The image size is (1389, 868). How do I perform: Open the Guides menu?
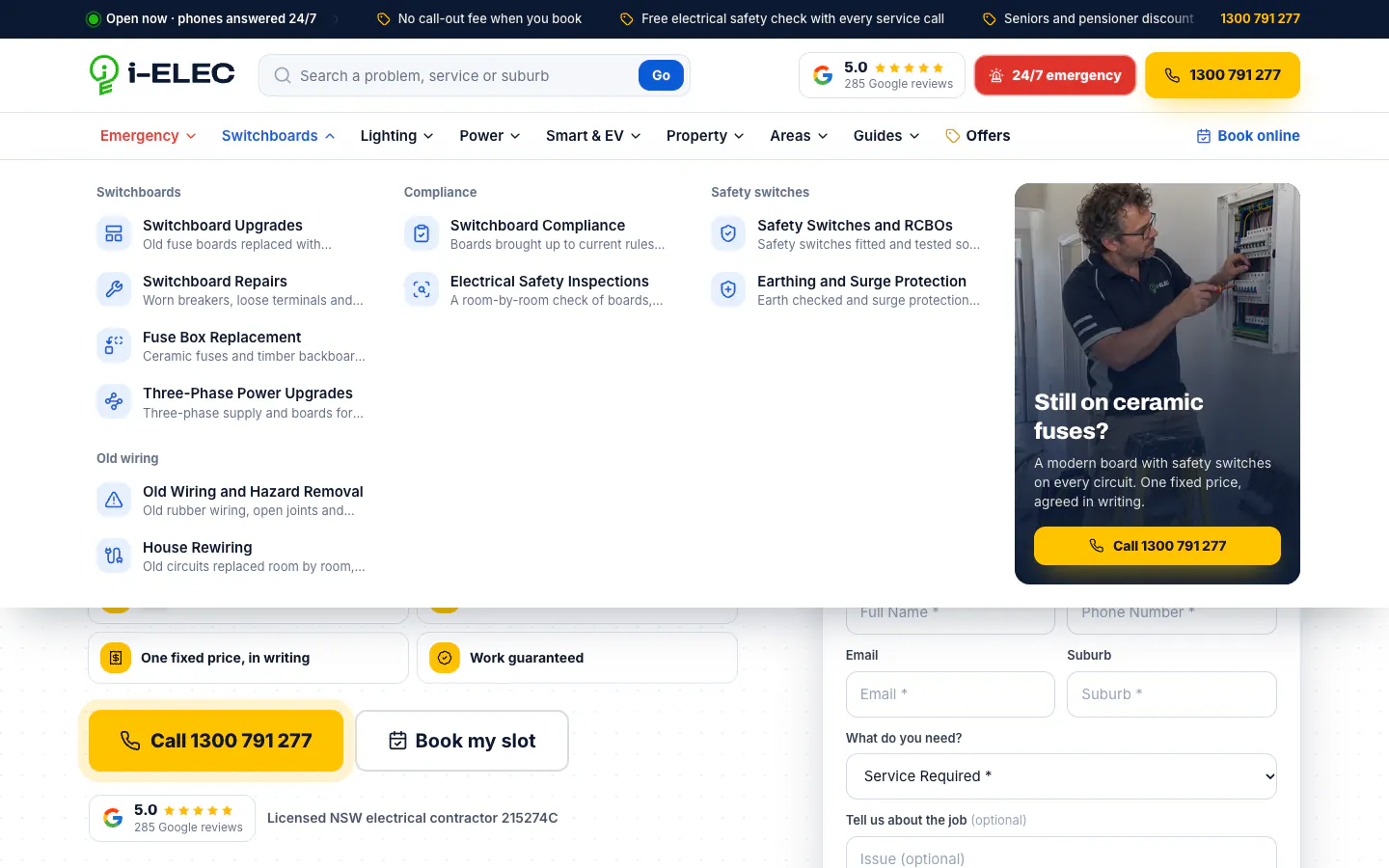pyautogui.click(x=886, y=136)
